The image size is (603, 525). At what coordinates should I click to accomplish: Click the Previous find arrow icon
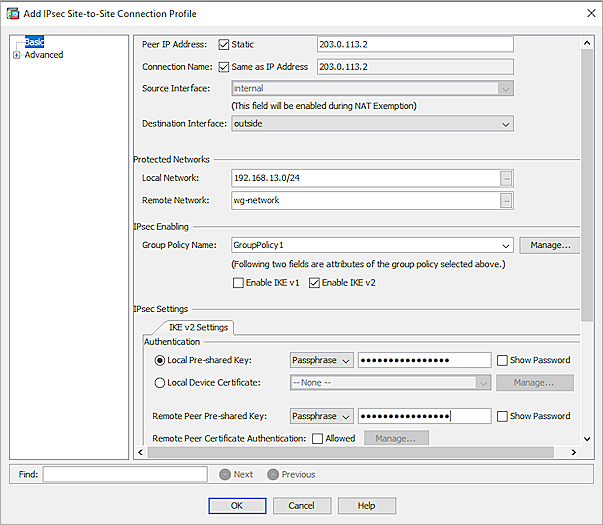point(273,474)
